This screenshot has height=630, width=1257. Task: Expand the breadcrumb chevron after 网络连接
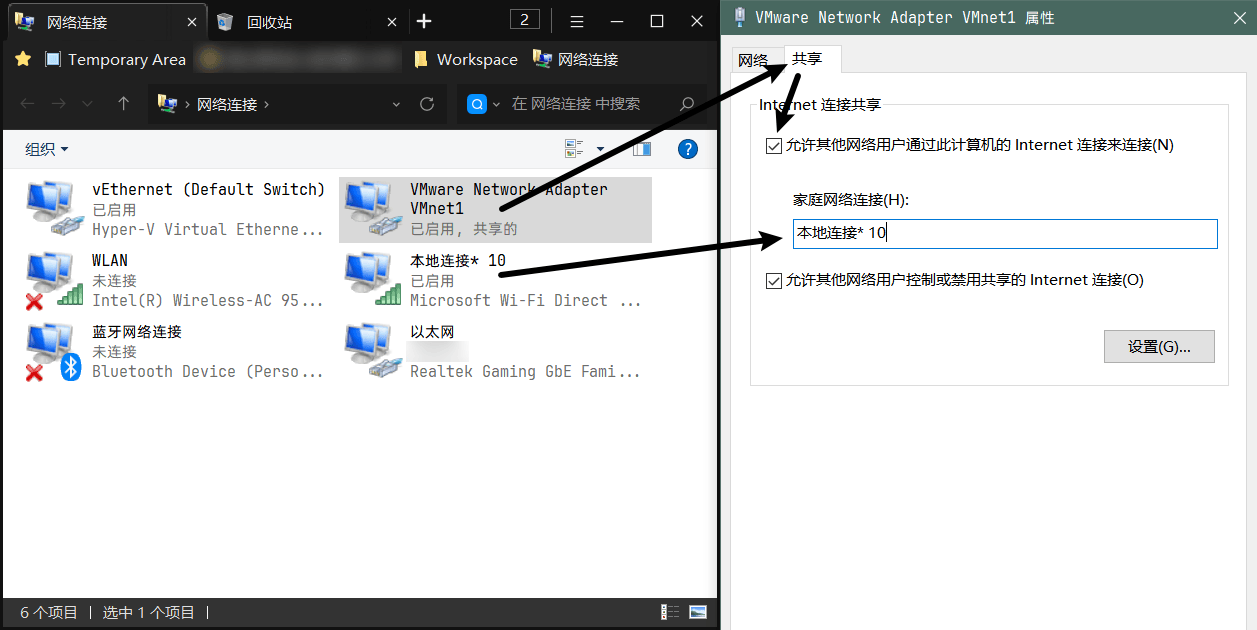click(x=266, y=104)
